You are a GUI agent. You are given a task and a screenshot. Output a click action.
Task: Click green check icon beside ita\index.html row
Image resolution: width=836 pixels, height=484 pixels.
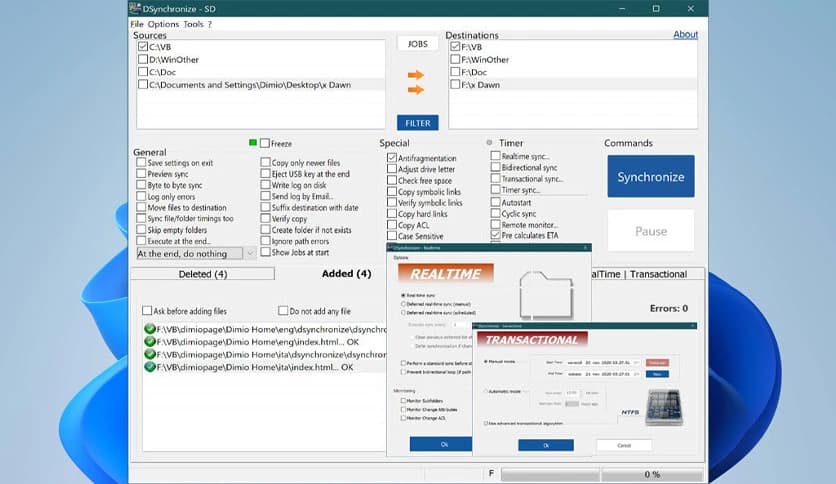coord(150,367)
